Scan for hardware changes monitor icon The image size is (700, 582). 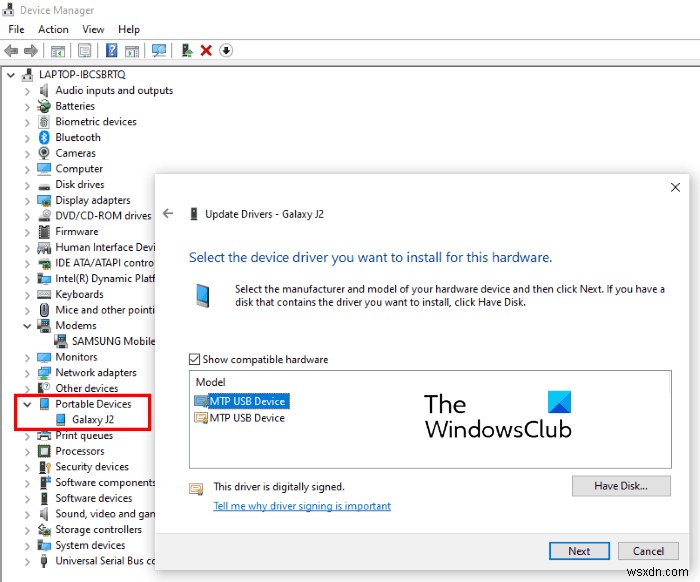(159, 50)
